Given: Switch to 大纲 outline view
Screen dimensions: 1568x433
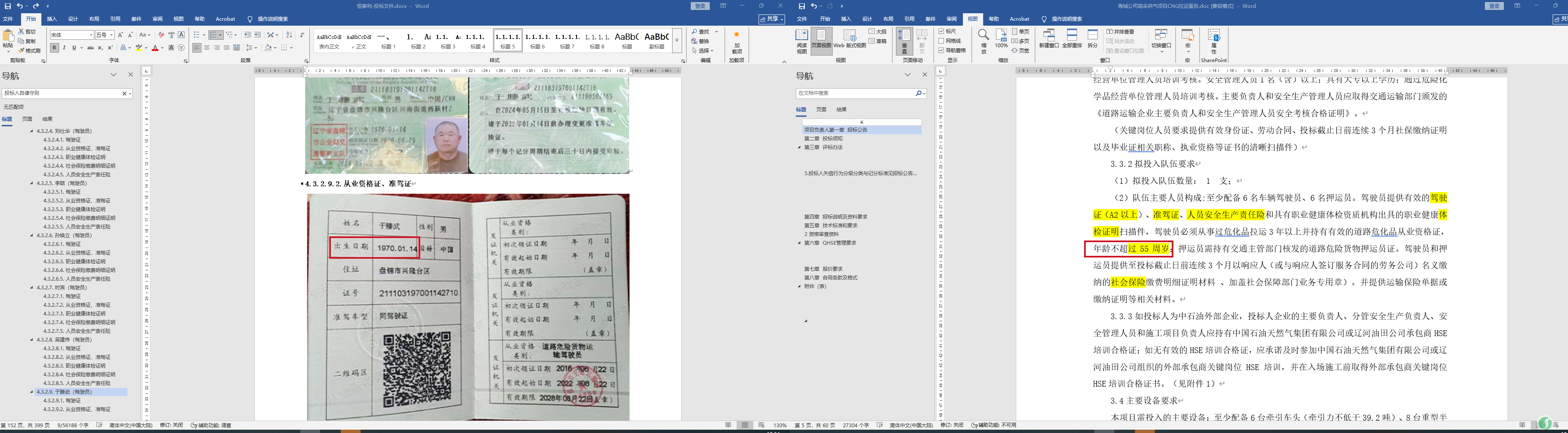Looking at the screenshot, I should 878,31.
